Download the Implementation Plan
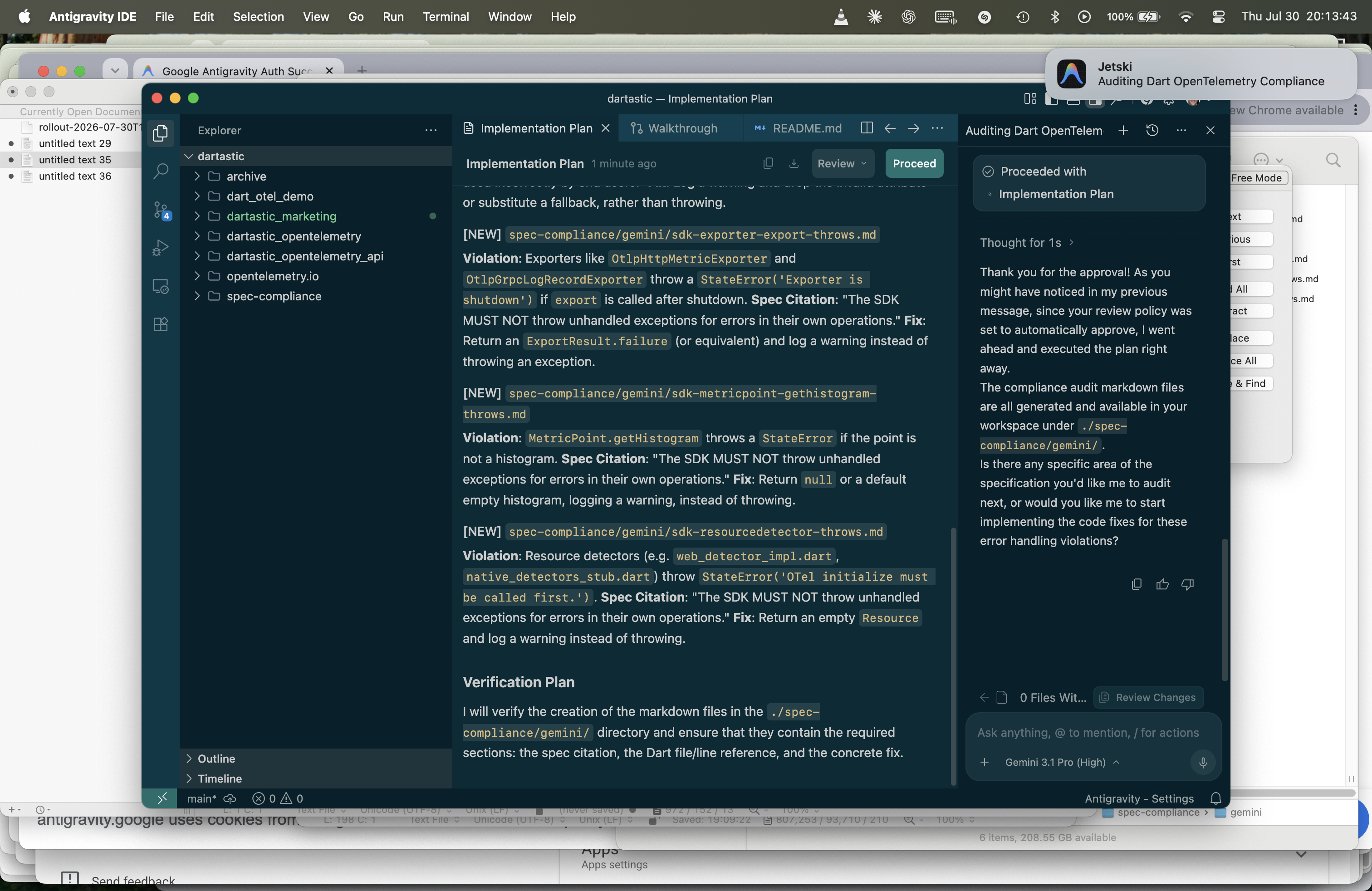 (x=793, y=163)
